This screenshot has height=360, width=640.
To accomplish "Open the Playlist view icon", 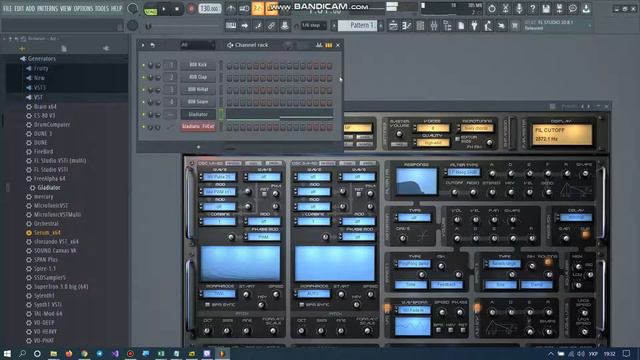I will click(393, 26).
